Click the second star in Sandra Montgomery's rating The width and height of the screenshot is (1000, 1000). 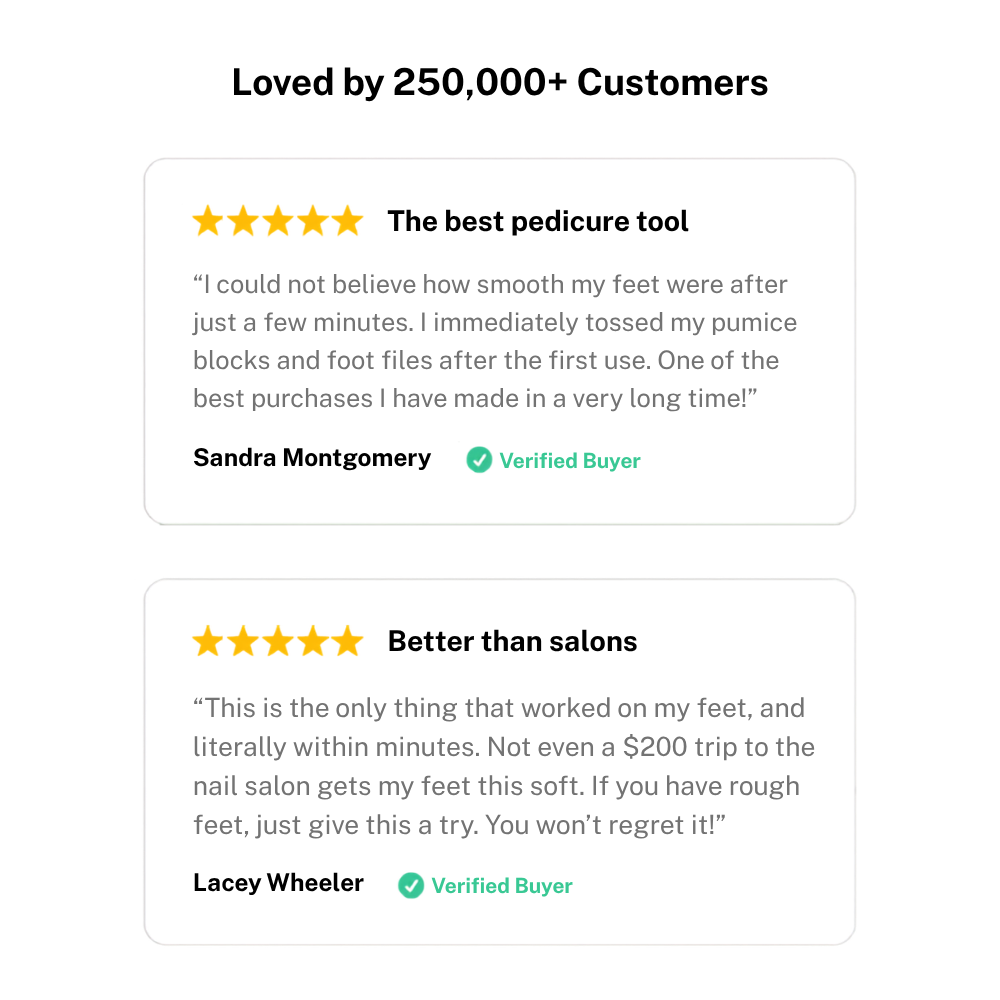[x=244, y=221]
